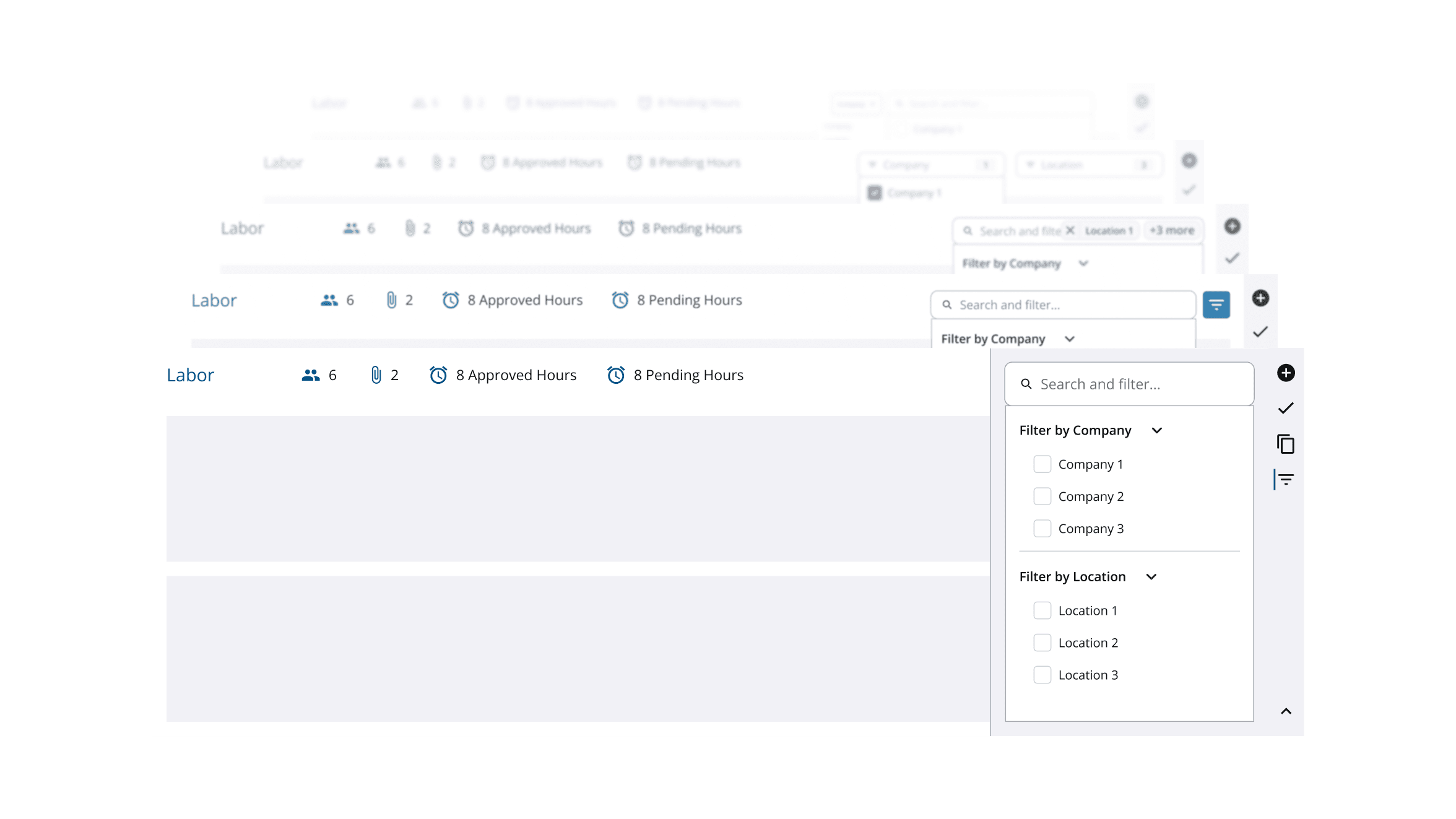Open the front Labor section title
The image size is (1456, 819).
click(x=190, y=375)
